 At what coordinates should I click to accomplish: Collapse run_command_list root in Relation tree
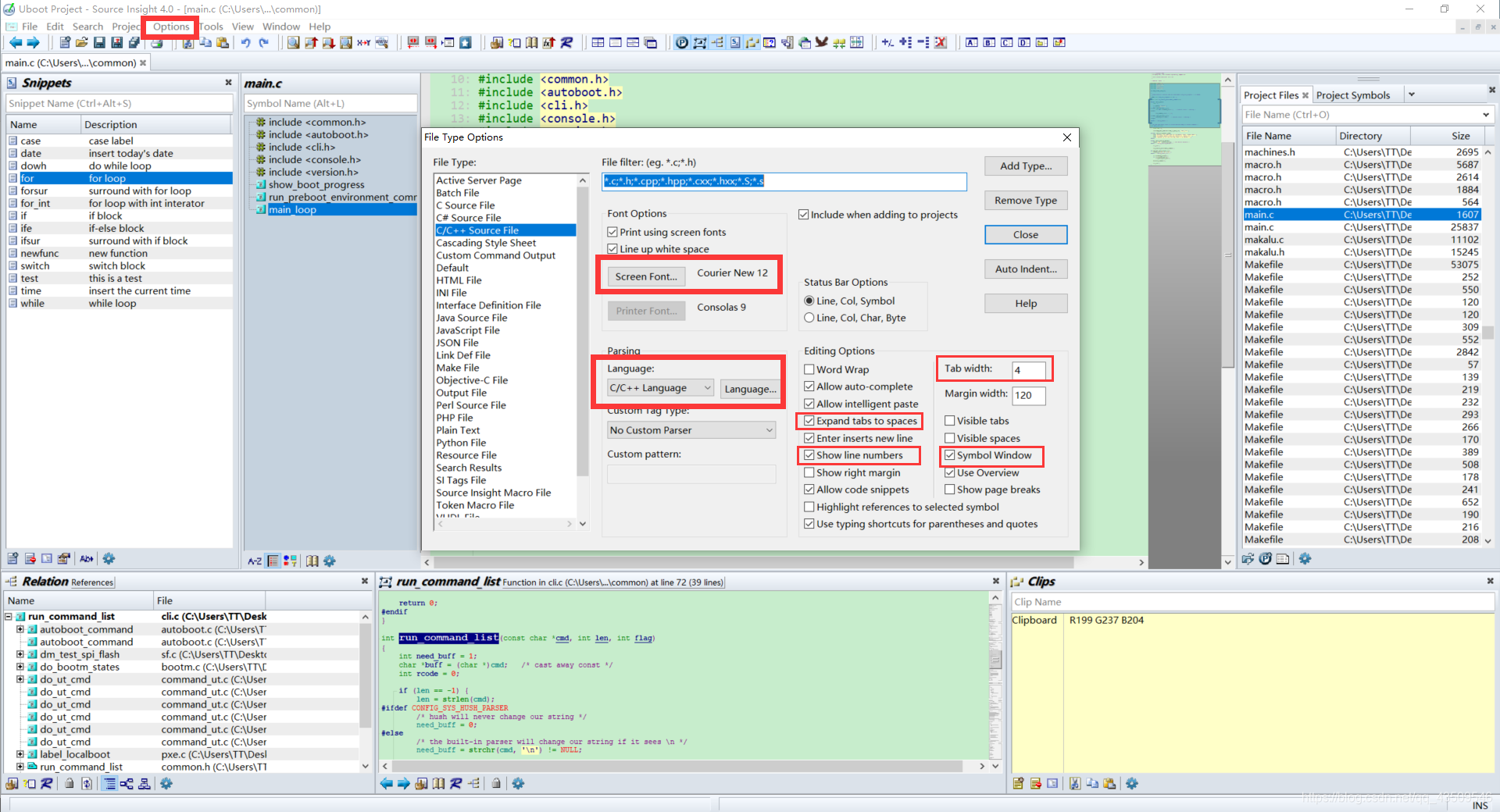pyautogui.click(x=9, y=617)
